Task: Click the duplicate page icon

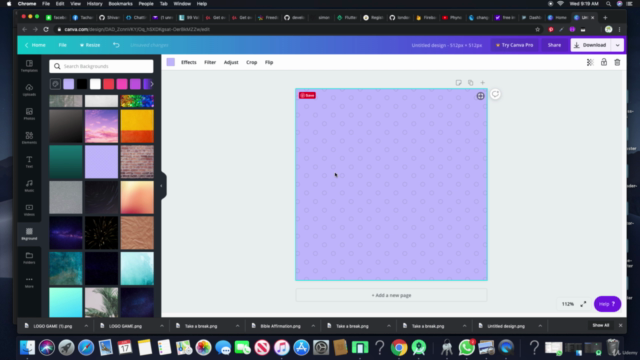Action: (471, 83)
